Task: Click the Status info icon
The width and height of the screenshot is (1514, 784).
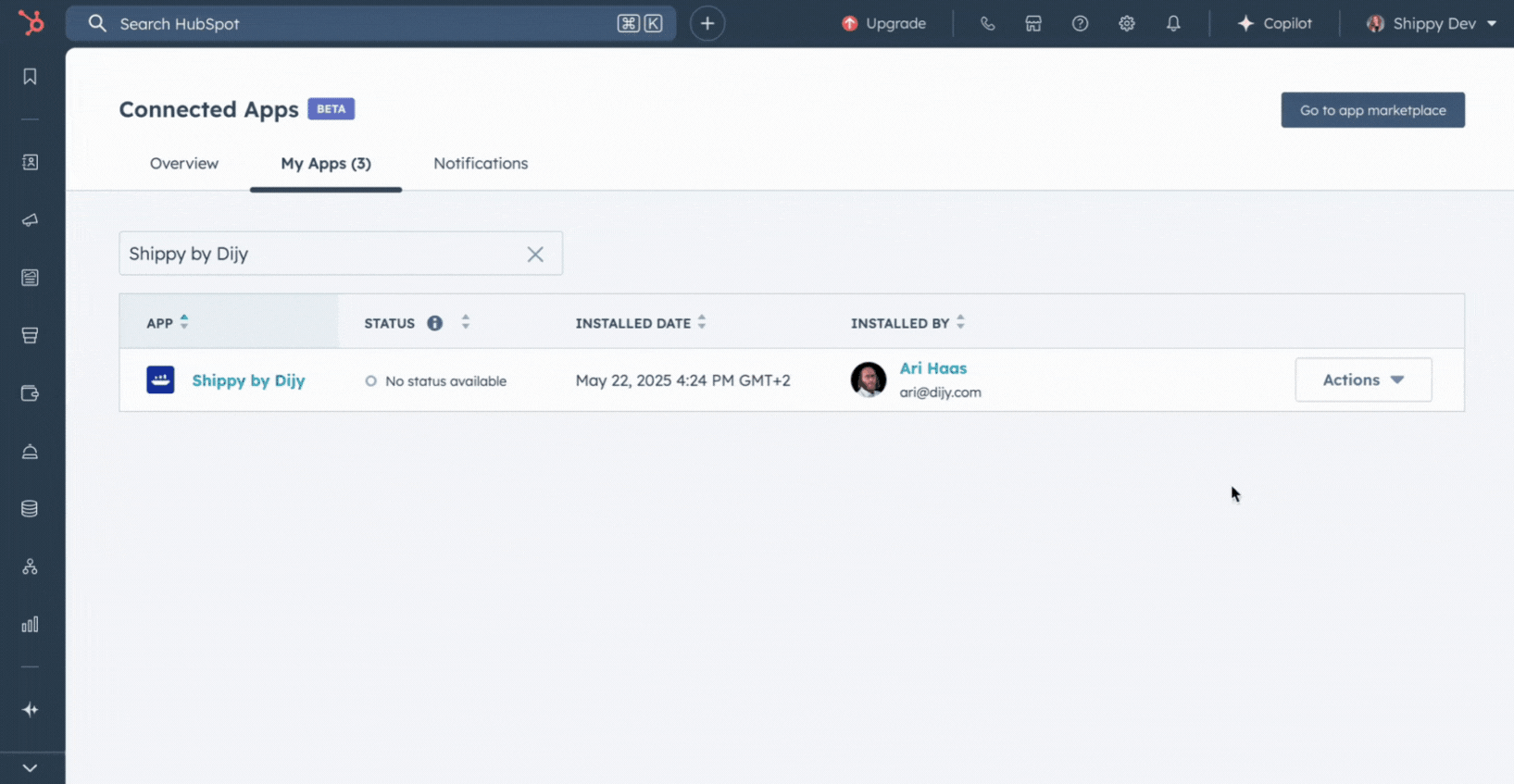Action: tap(434, 323)
